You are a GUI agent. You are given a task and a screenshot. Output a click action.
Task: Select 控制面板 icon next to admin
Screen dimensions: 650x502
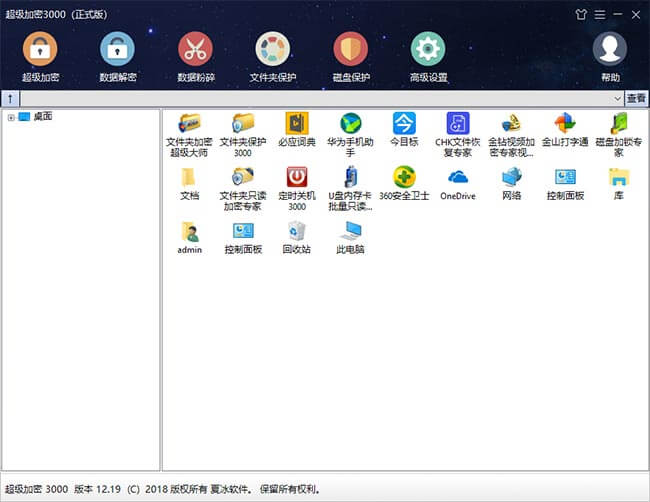(243, 238)
